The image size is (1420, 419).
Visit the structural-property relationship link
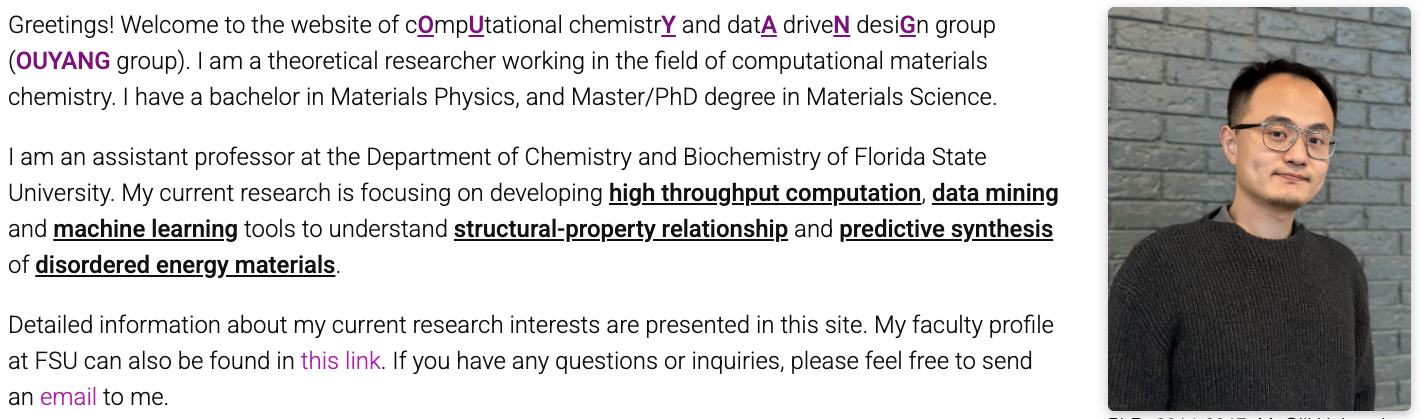point(620,230)
